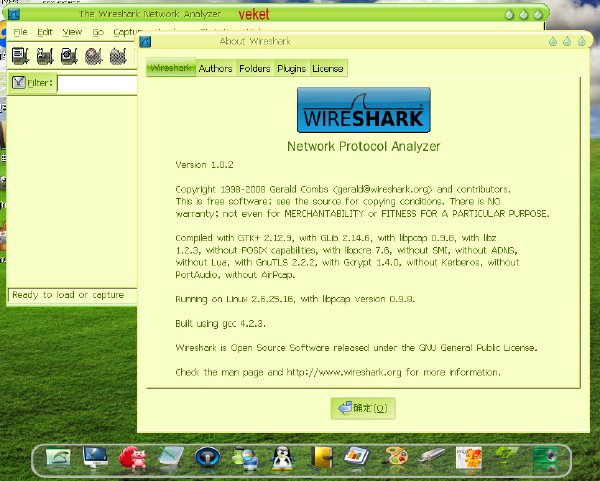Click the 'Built using gcc 4.2.3.' line

[220, 324]
